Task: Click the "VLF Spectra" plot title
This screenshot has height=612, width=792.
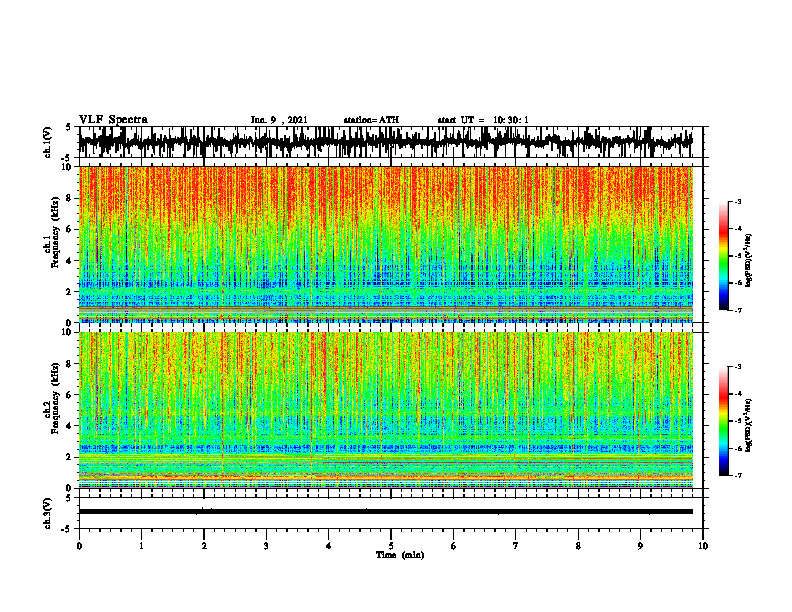Action: click(x=113, y=120)
